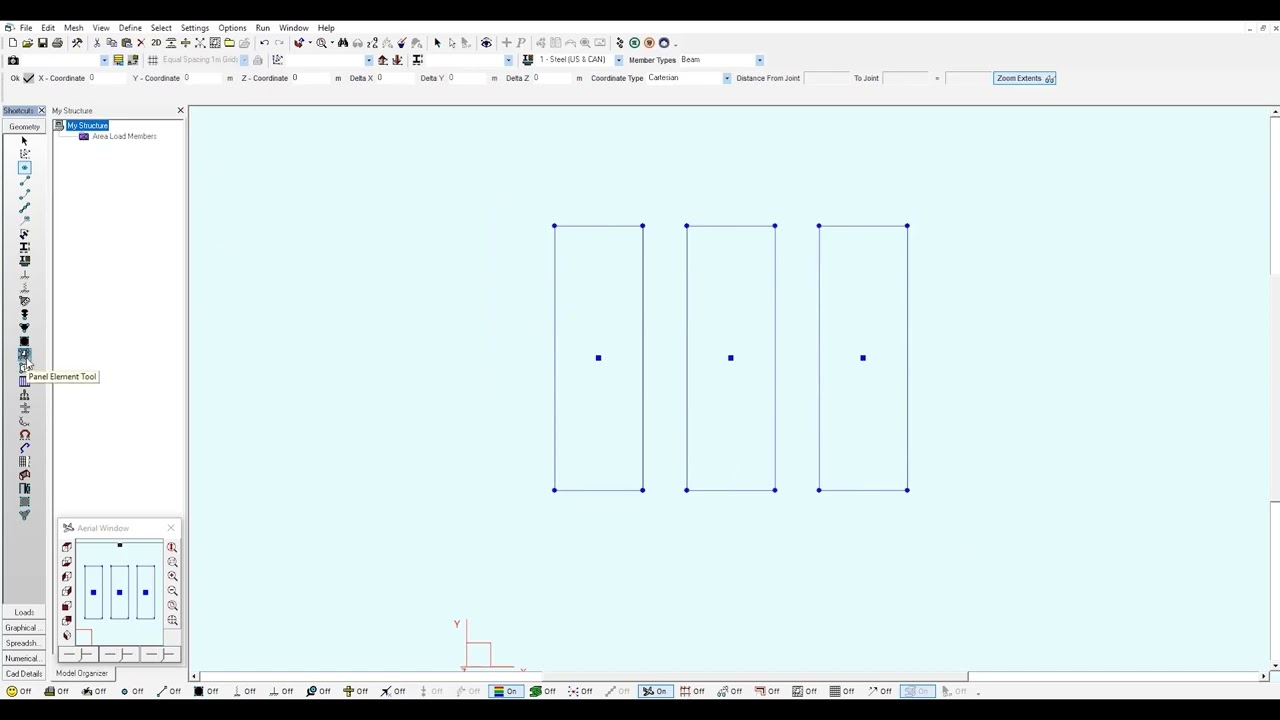Click the grid spacing icon

[x=153, y=60]
